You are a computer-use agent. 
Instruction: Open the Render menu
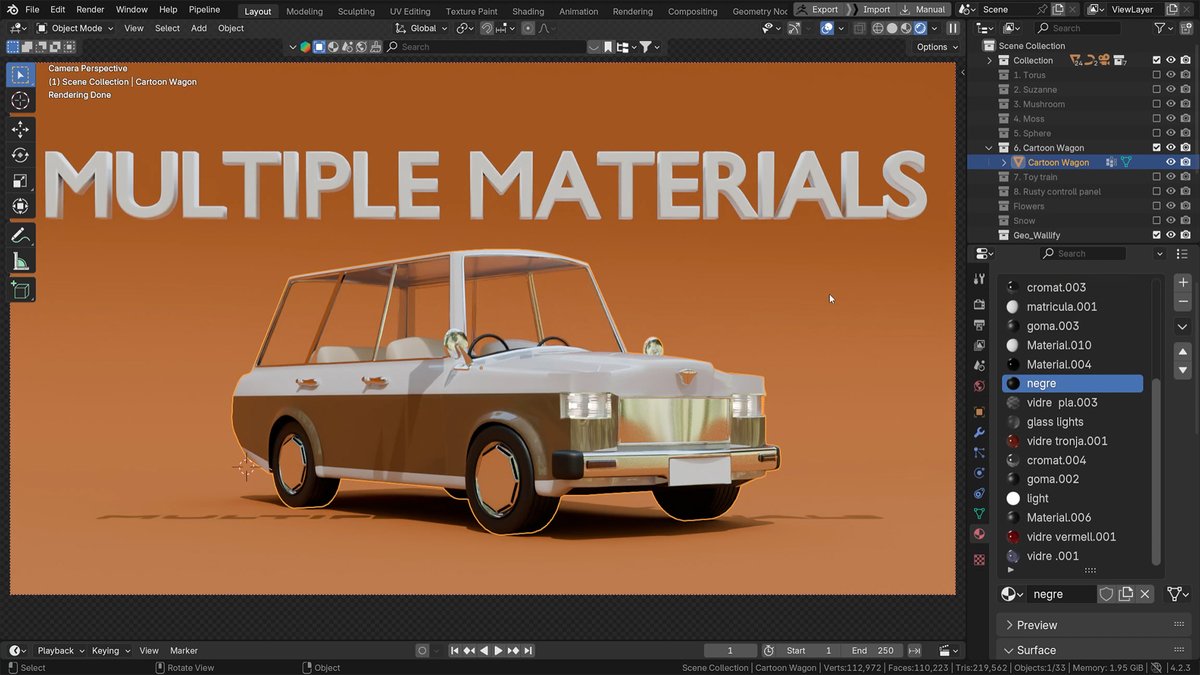point(90,9)
